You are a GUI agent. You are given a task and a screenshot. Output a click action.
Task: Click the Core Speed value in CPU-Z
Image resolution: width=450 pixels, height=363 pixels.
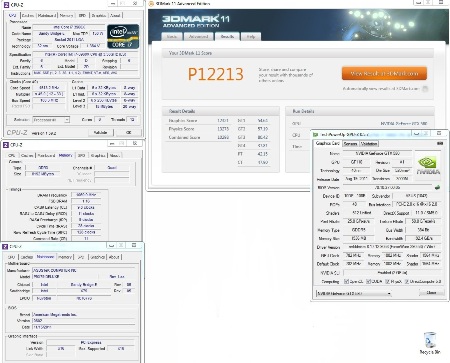coord(49,88)
